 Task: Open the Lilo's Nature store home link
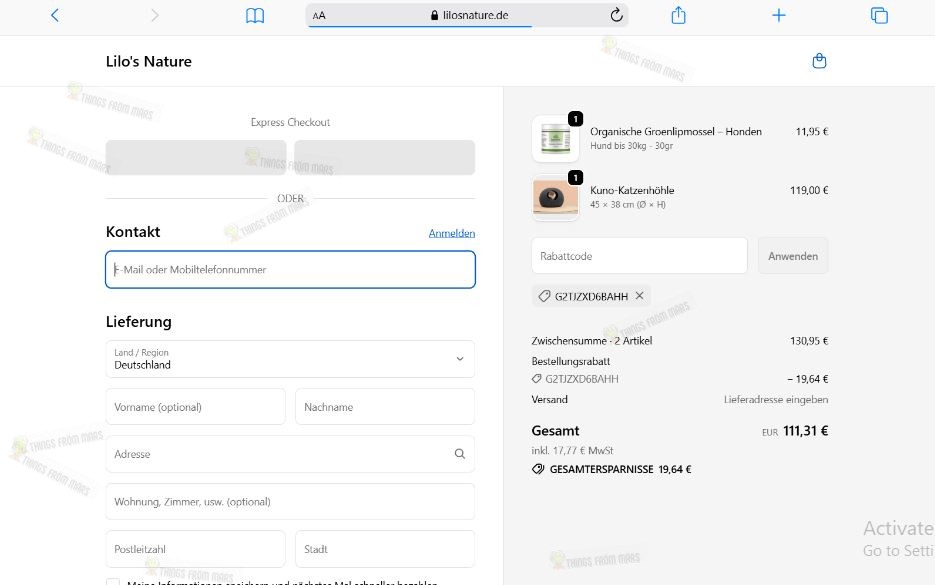pyautogui.click(x=148, y=61)
